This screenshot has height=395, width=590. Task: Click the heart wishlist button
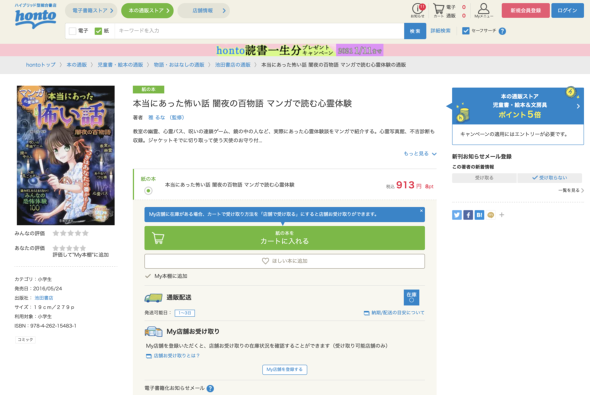coord(284,261)
